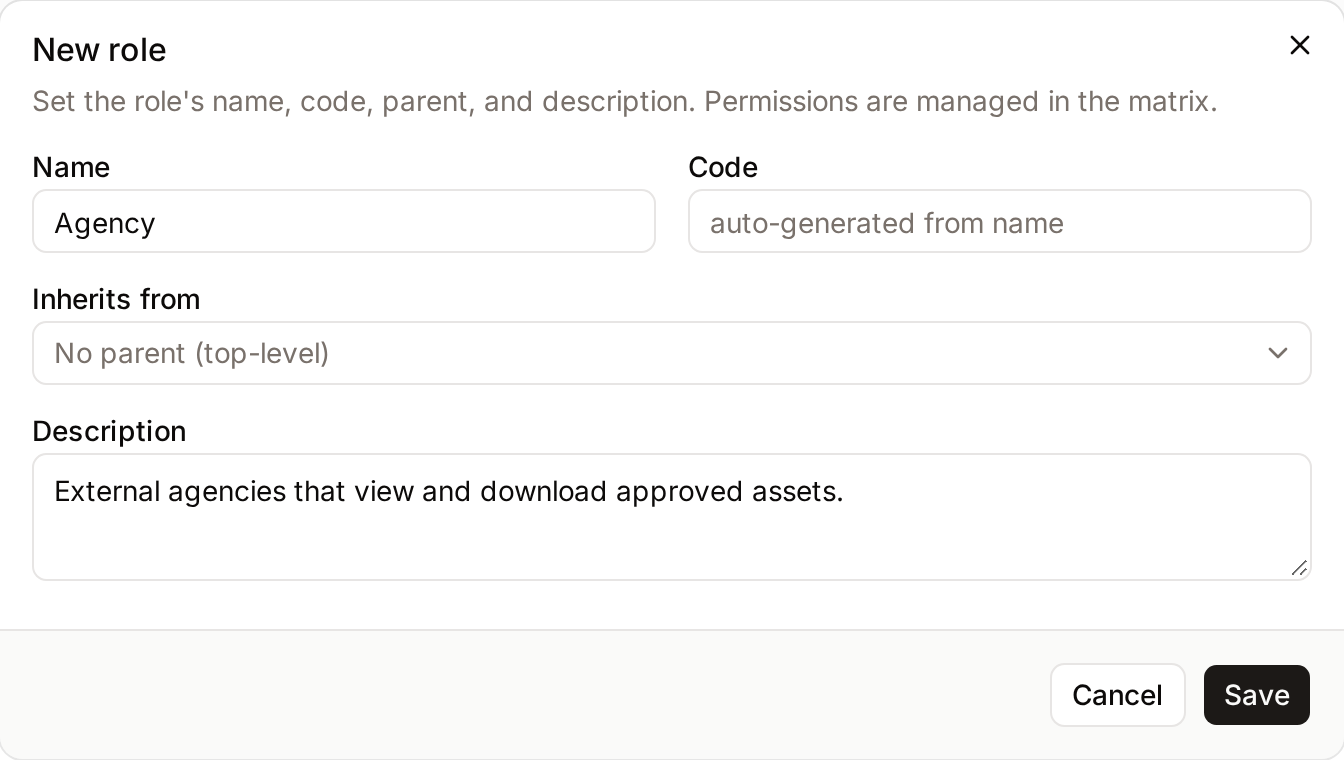Click the dropdown chevron arrow icon
This screenshot has height=760, width=1344.
click(x=1277, y=353)
